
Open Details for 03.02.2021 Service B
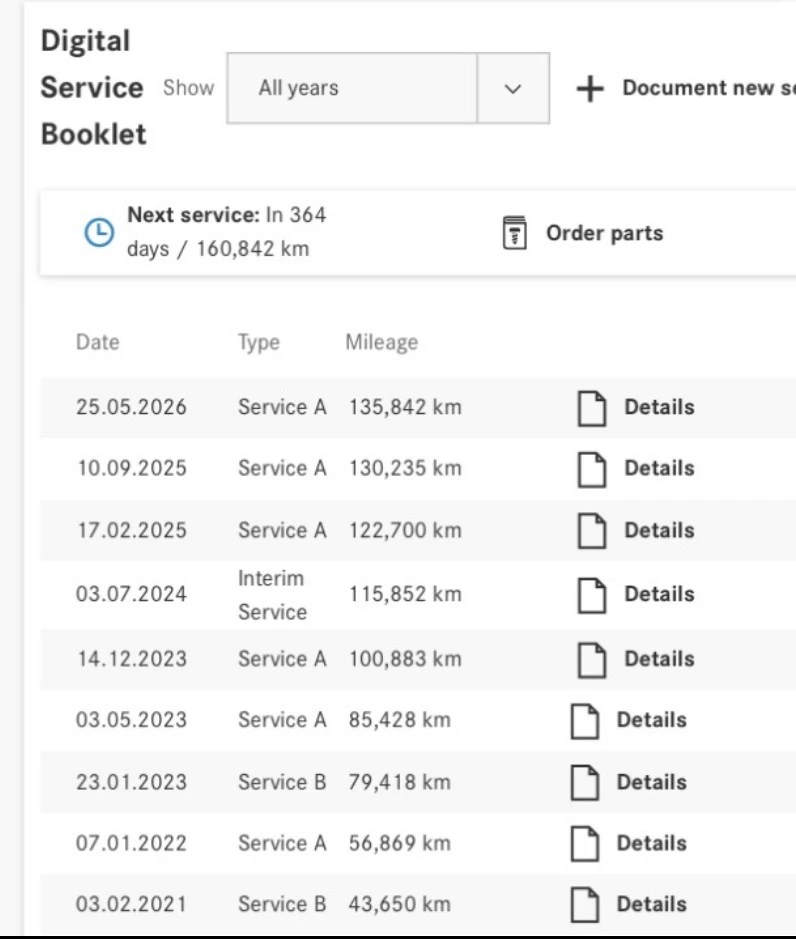tap(652, 904)
